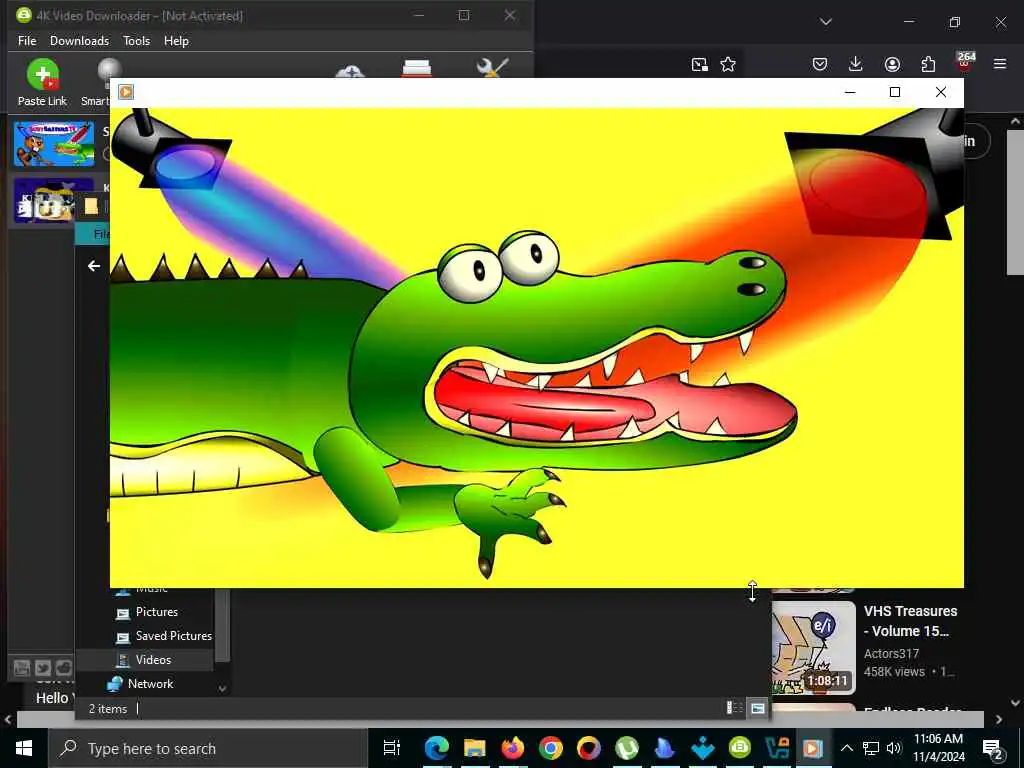Select the beaver and crocodile video thumbnail
The width and height of the screenshot is (1024, 768).
pos(54,144)
